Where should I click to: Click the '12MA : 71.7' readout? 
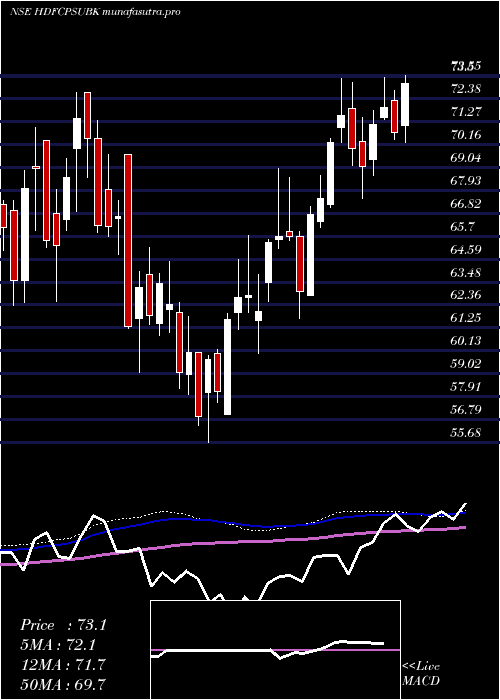(x=63, y=665)
